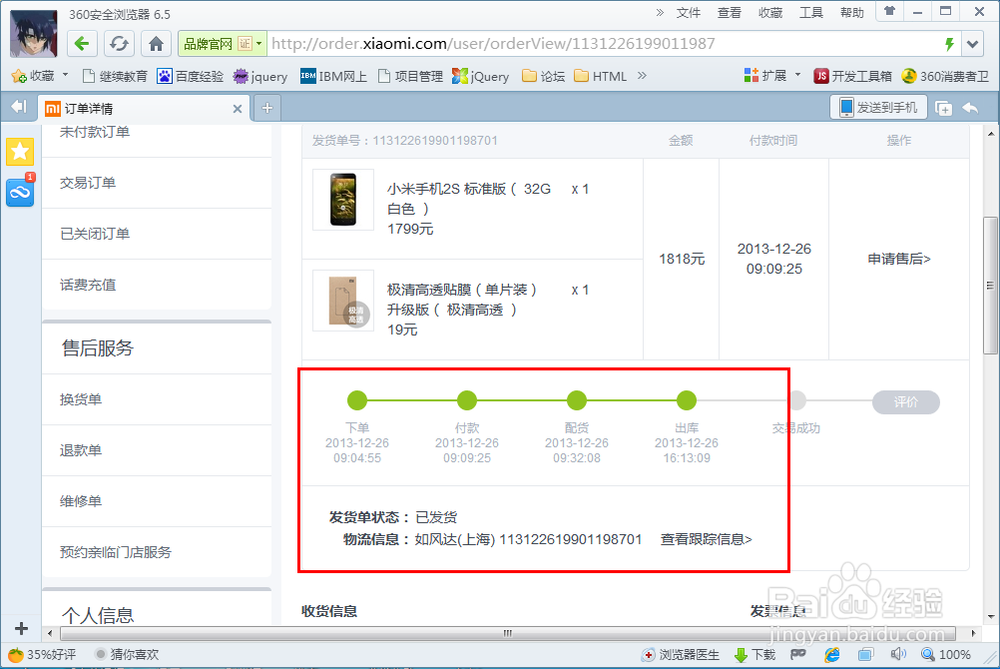The image size is (1000, 669).
Task: Open 退款单 under 售后服务
Action: pyautogui.click(x=81, y=450)
